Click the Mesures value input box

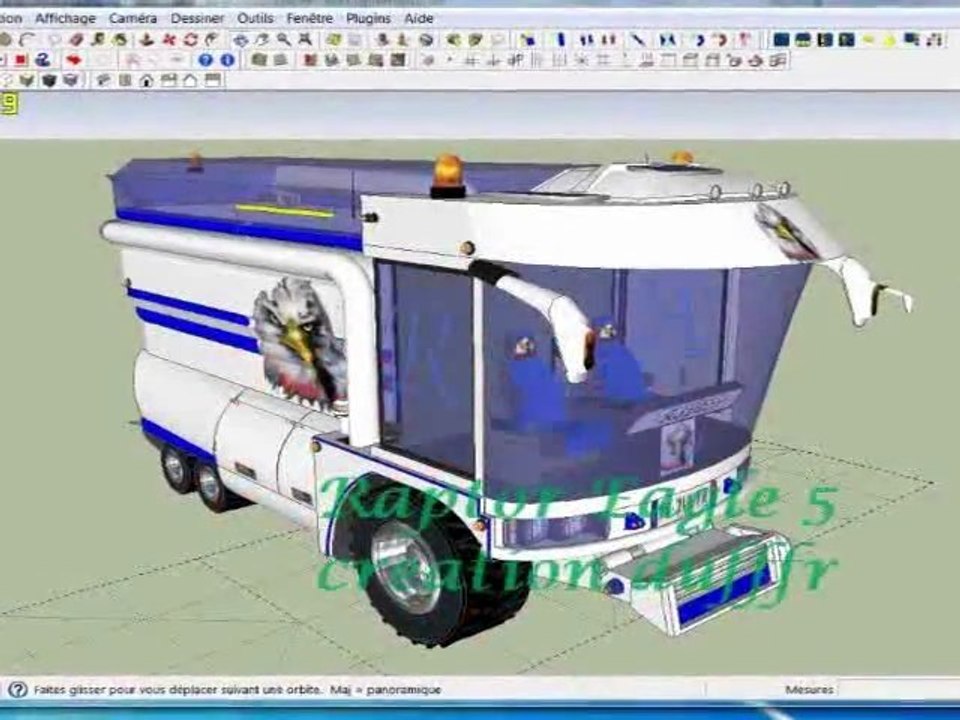[x=899, y=690]
